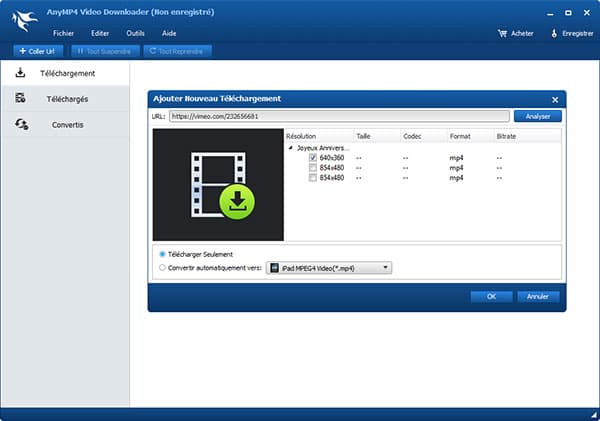Select the Télécharger Seulement radio button
This screenshot has width=600, height=421.
[x=163, y=254]
